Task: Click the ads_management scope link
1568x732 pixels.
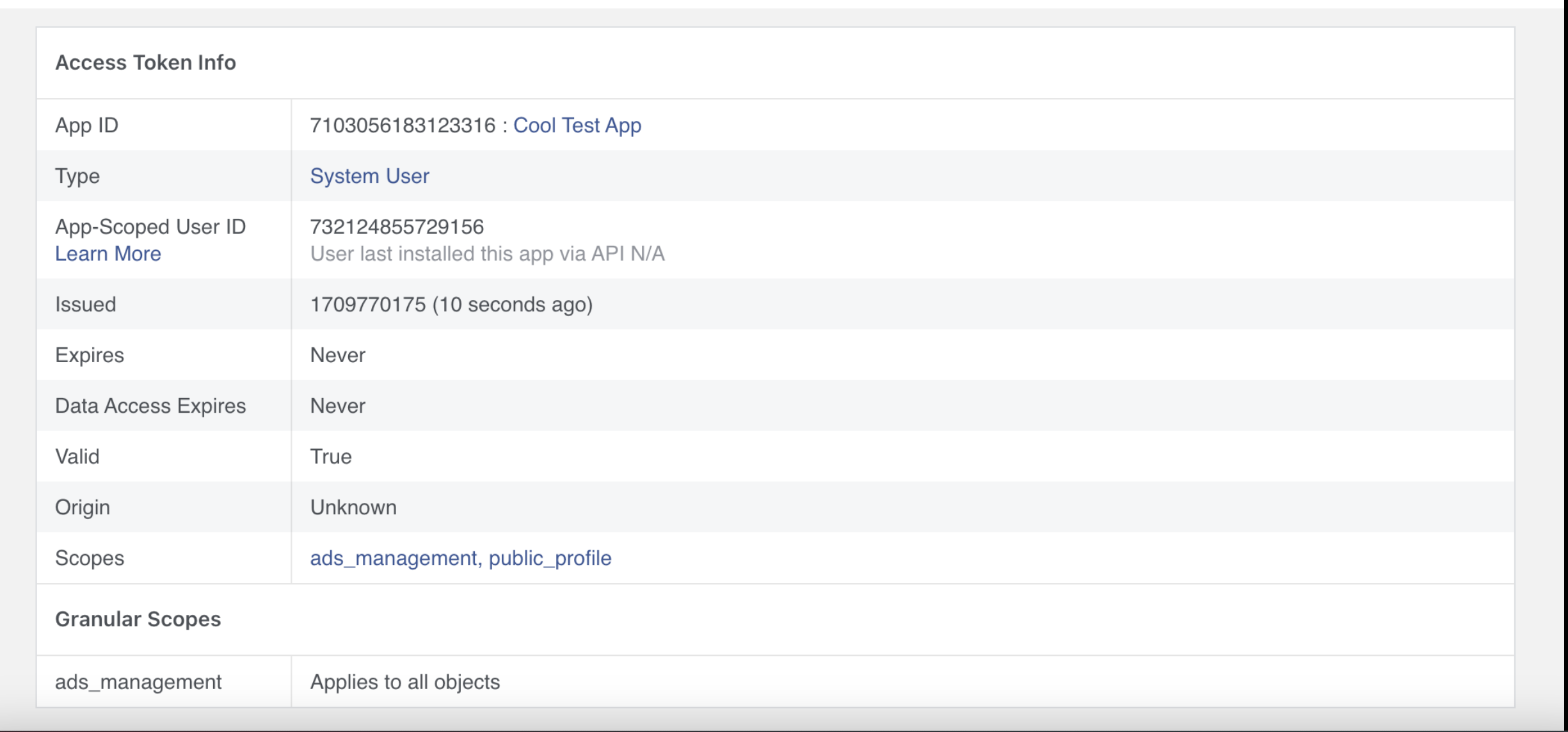Action: point(393,558)
